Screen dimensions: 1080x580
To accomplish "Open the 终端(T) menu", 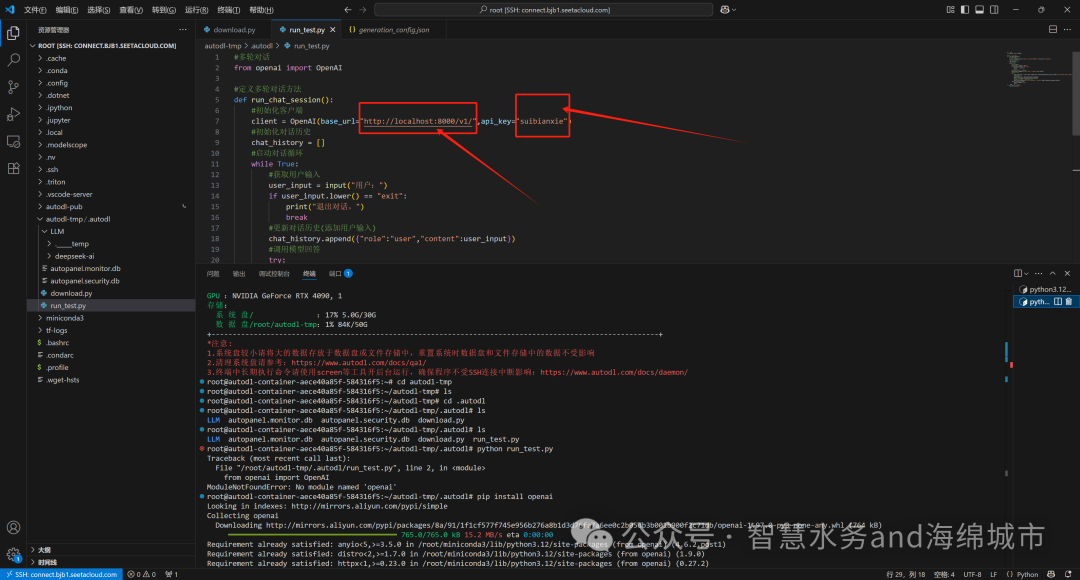I will 229,10.
